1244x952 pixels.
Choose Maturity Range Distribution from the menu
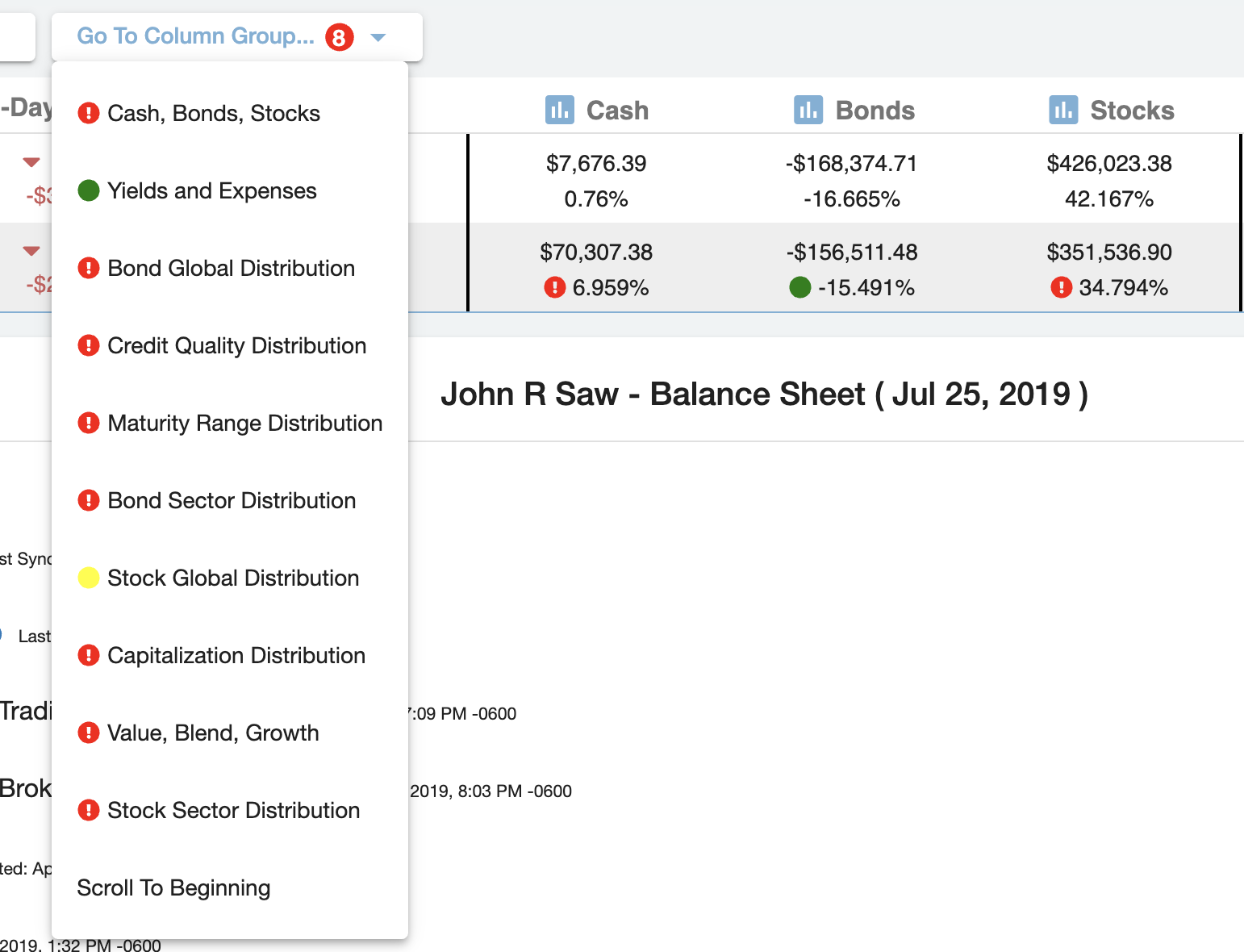[244, 423]
